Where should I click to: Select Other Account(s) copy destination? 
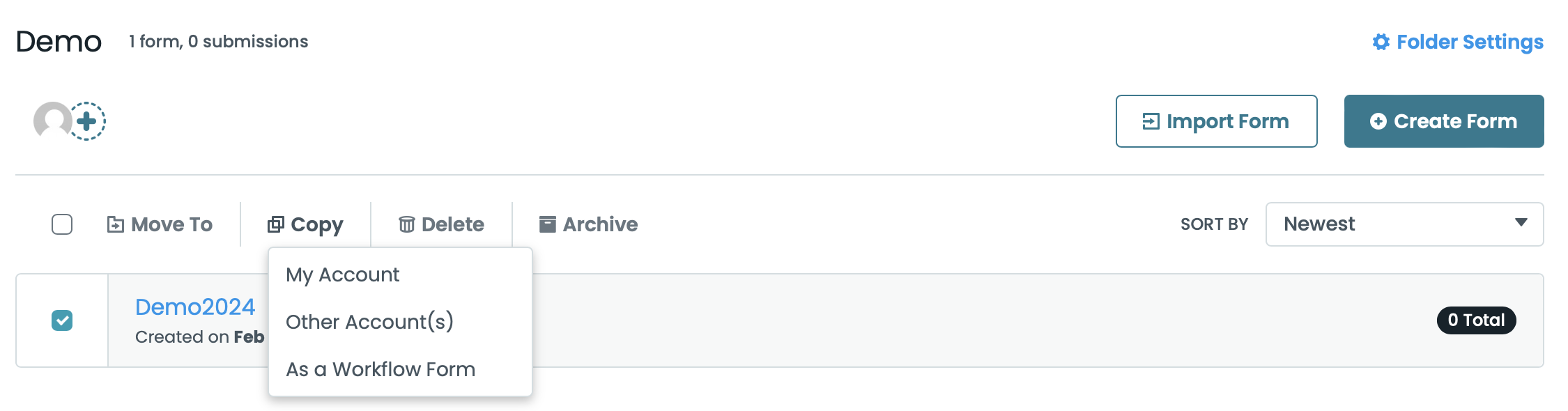coord(371,322)
